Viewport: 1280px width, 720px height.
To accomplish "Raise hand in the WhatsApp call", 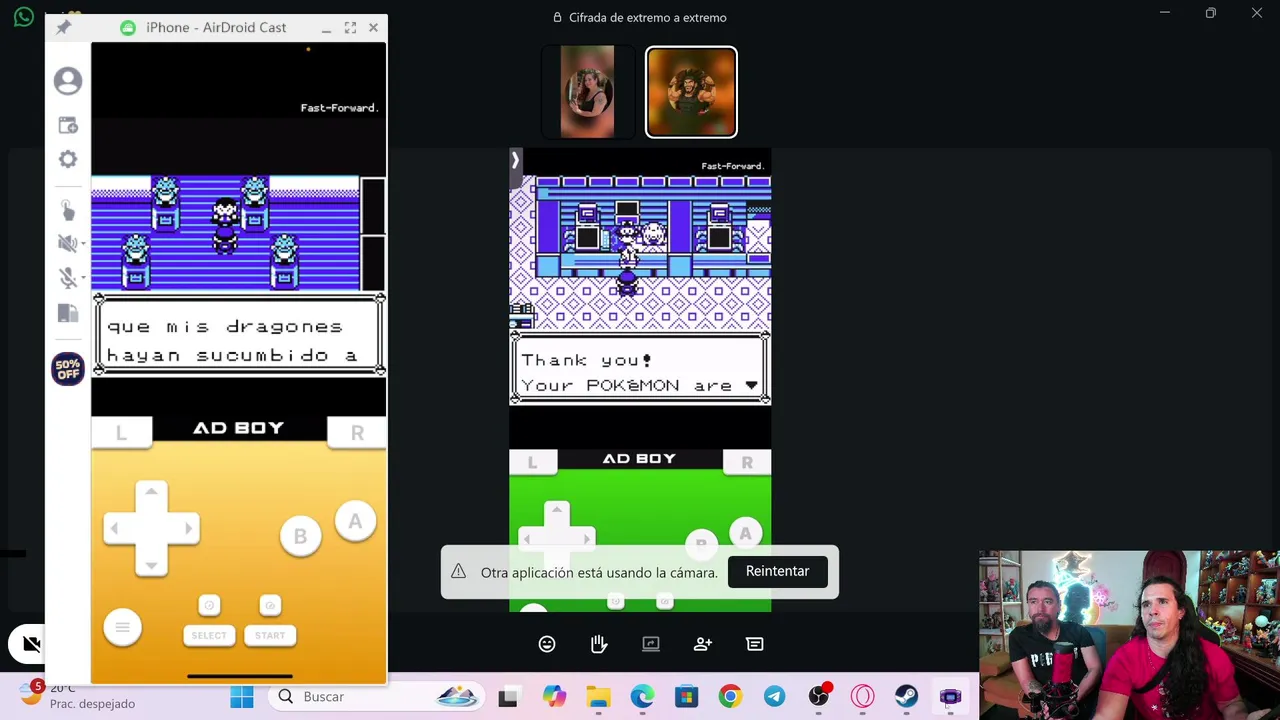I will click(x=599, y=644).
